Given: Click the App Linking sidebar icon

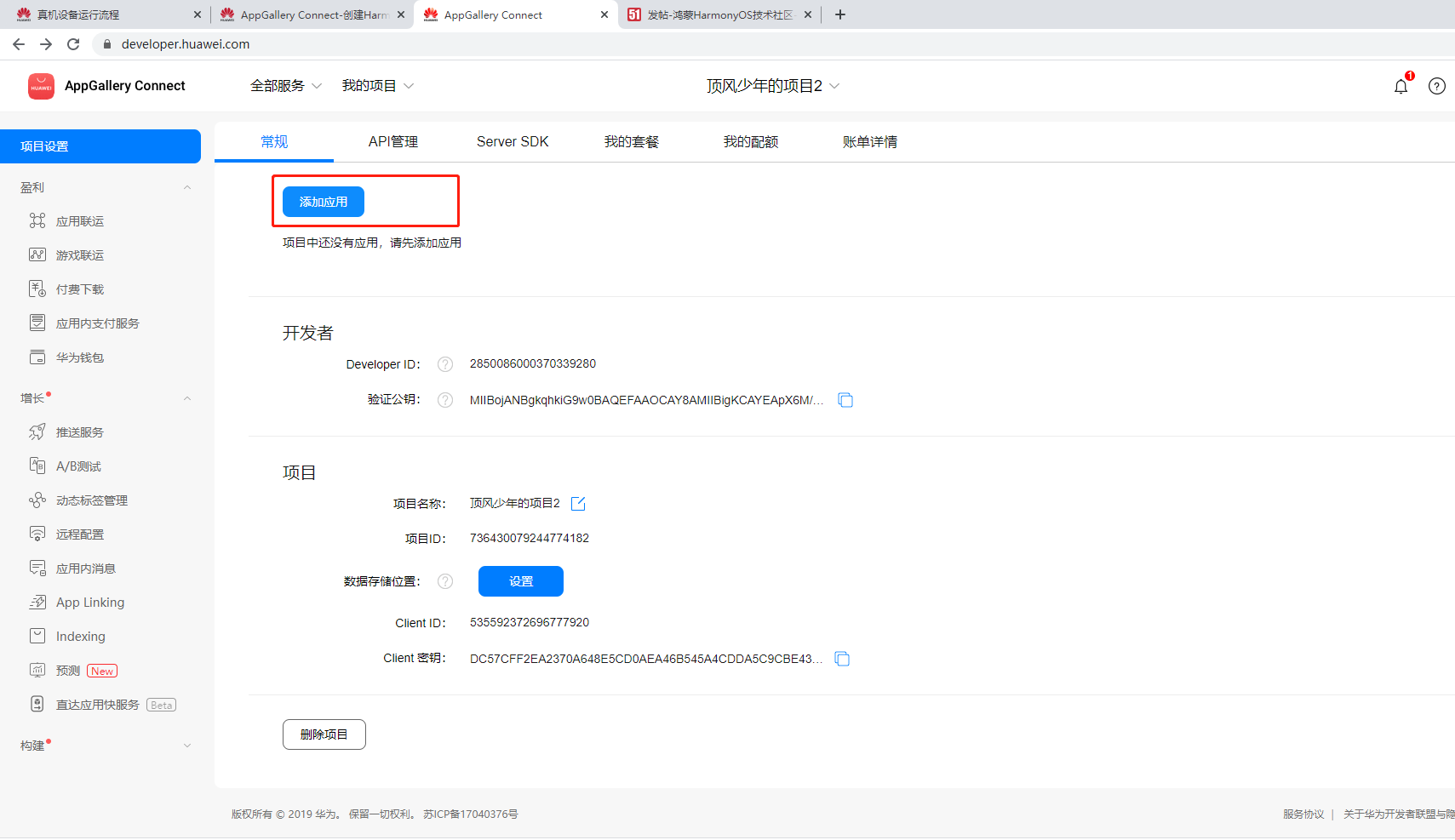Looking at the screenshot, I should [37, 603].
